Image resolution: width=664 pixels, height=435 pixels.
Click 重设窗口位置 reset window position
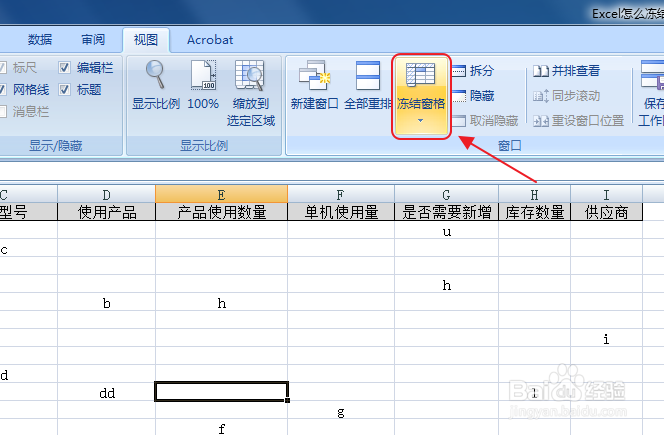click(x=578, y=121)
